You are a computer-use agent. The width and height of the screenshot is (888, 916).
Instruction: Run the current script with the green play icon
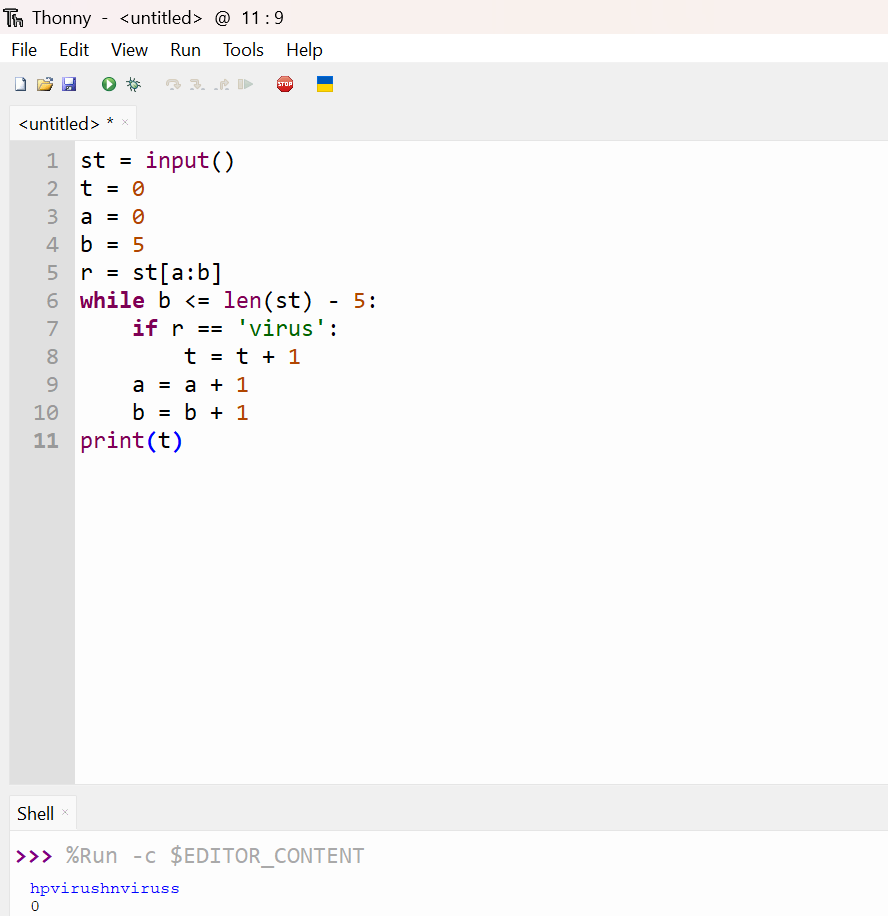tap(108, 85)
